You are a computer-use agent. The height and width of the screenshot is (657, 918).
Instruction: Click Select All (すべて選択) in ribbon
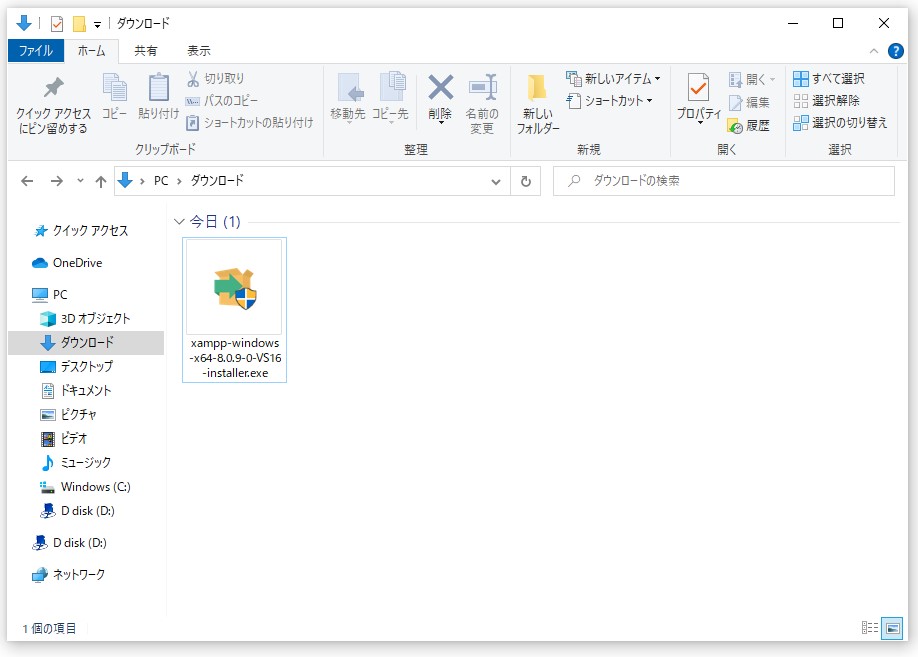click(829, 79)
